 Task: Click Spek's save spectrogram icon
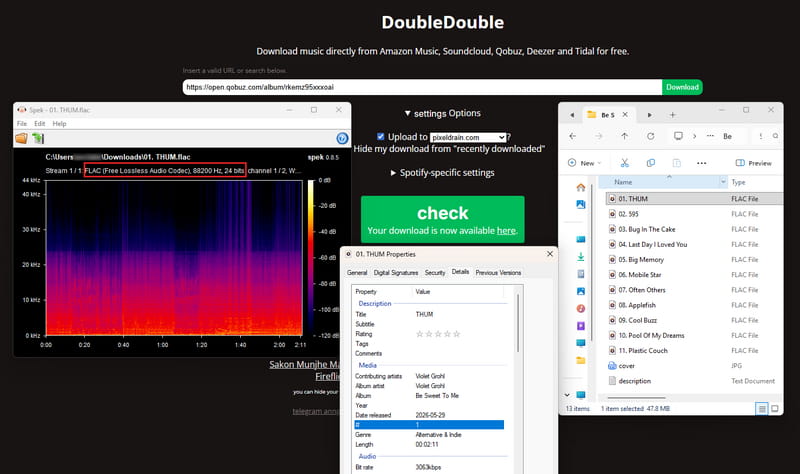(x=38, y=138)
